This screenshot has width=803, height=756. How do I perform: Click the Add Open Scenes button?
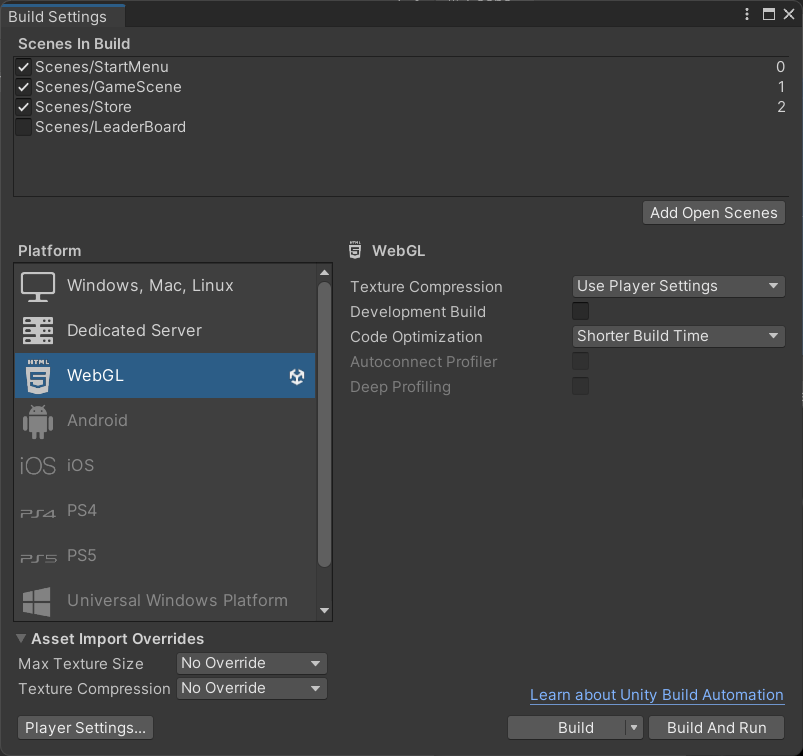click(714, 213)
